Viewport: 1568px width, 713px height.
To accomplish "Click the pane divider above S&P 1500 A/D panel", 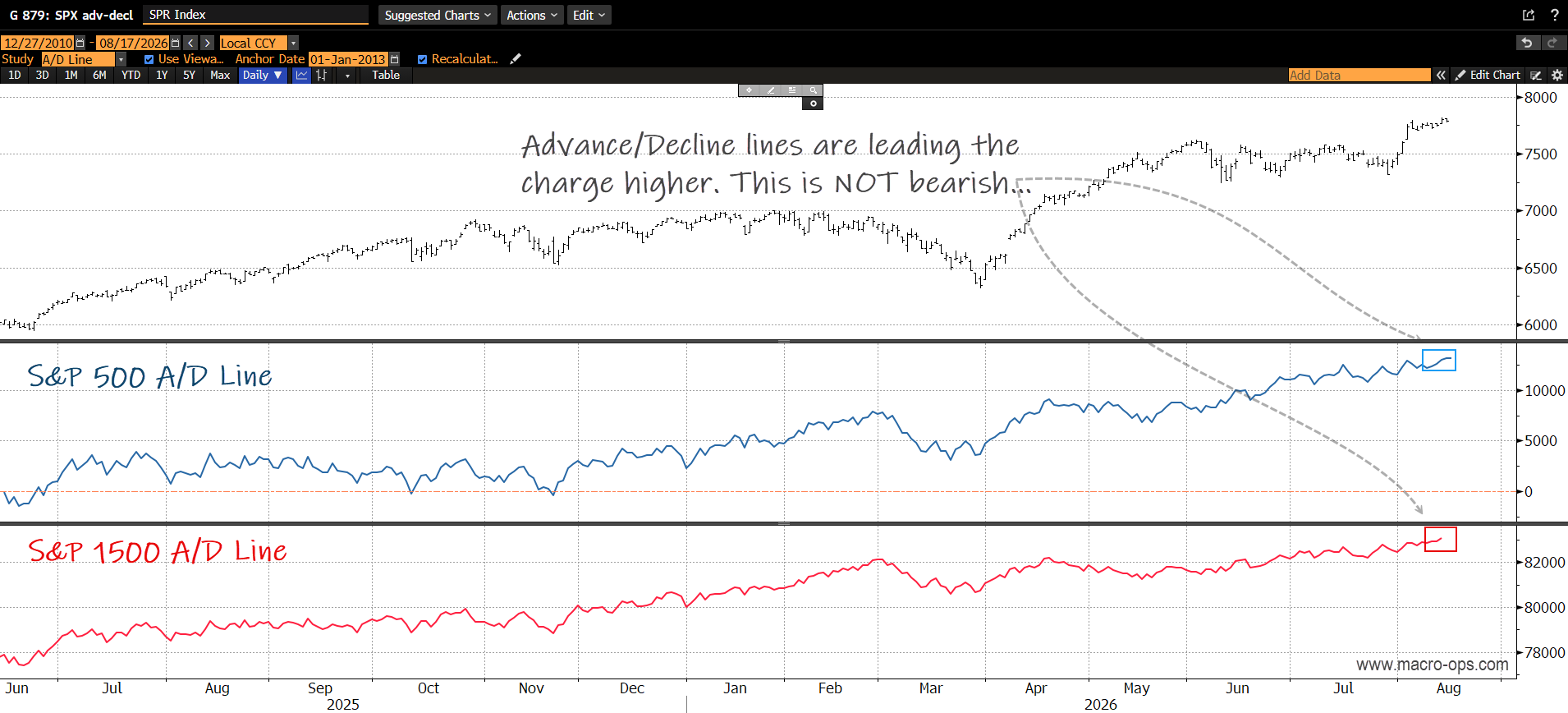I will pyautogui.click(x=784, y=523).
